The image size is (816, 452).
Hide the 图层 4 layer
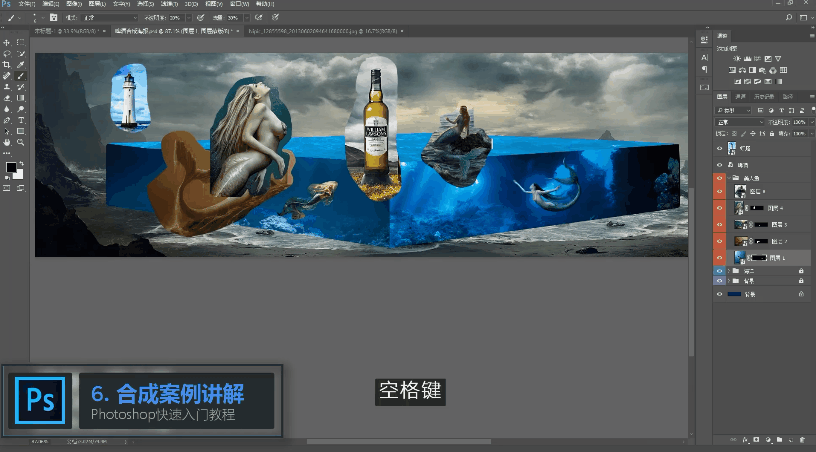point(719,208)
